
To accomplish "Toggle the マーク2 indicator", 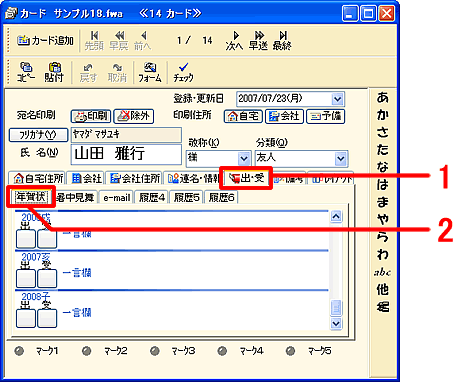I will point(87,351).
